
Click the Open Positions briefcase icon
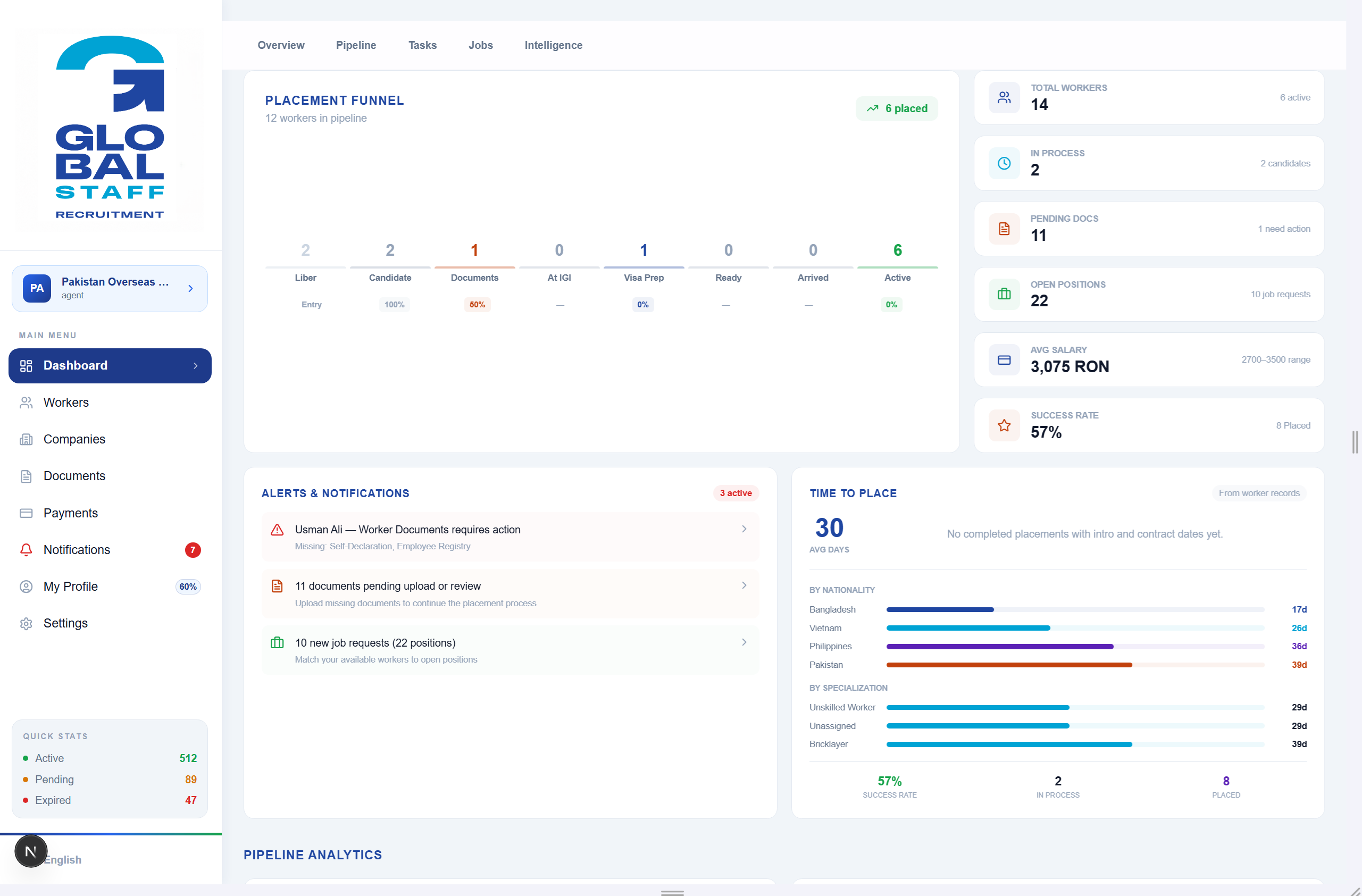pos(1004,294)
